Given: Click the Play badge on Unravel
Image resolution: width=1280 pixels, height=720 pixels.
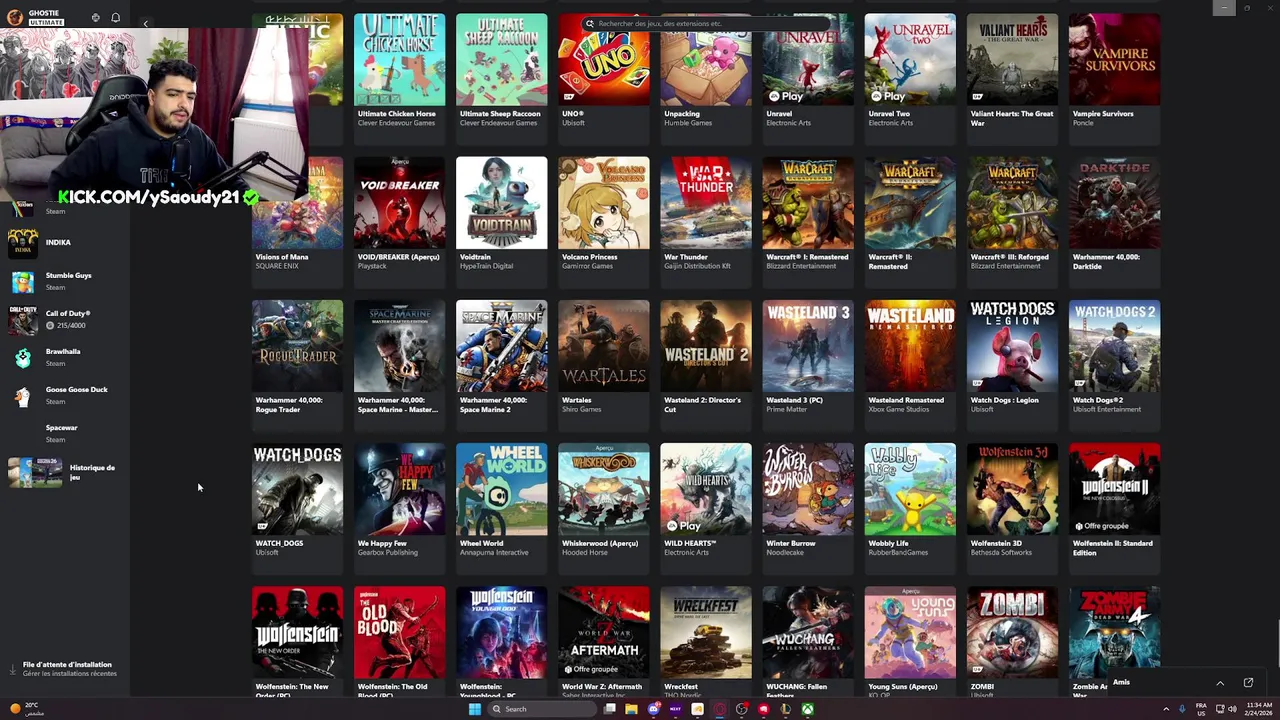Looking at the screenshot, I should (x=786, y=96).
